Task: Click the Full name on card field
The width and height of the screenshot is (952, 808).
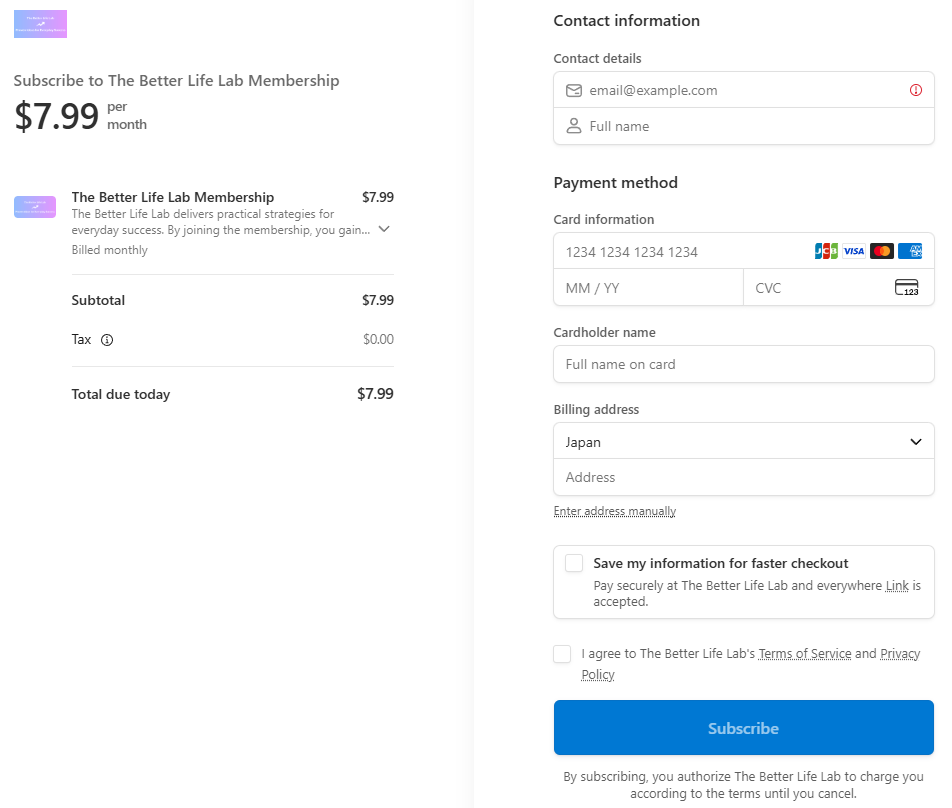Action: tap(743, 364)
